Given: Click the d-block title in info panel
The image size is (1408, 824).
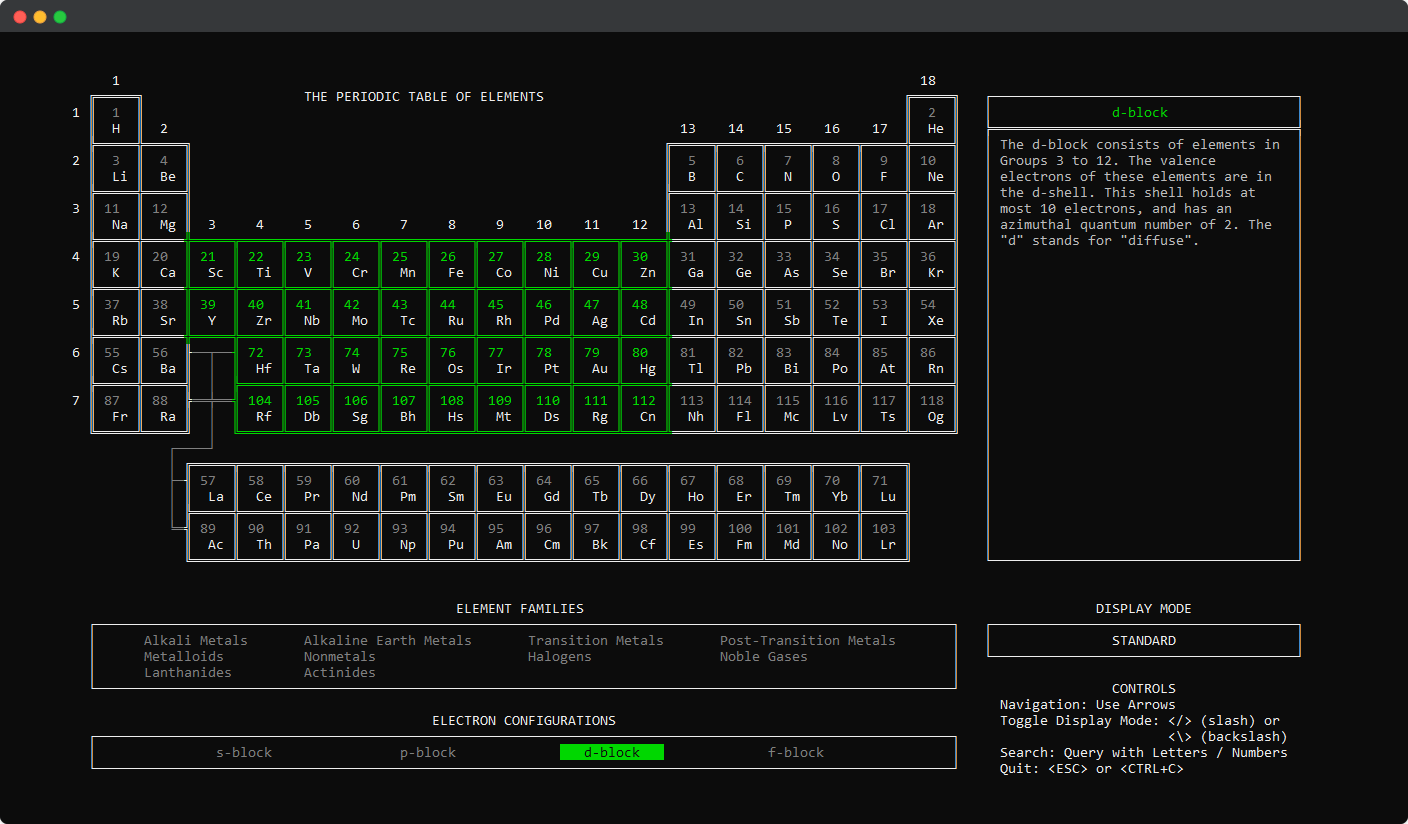Looking at the screenshot, I should point(1140,112).
